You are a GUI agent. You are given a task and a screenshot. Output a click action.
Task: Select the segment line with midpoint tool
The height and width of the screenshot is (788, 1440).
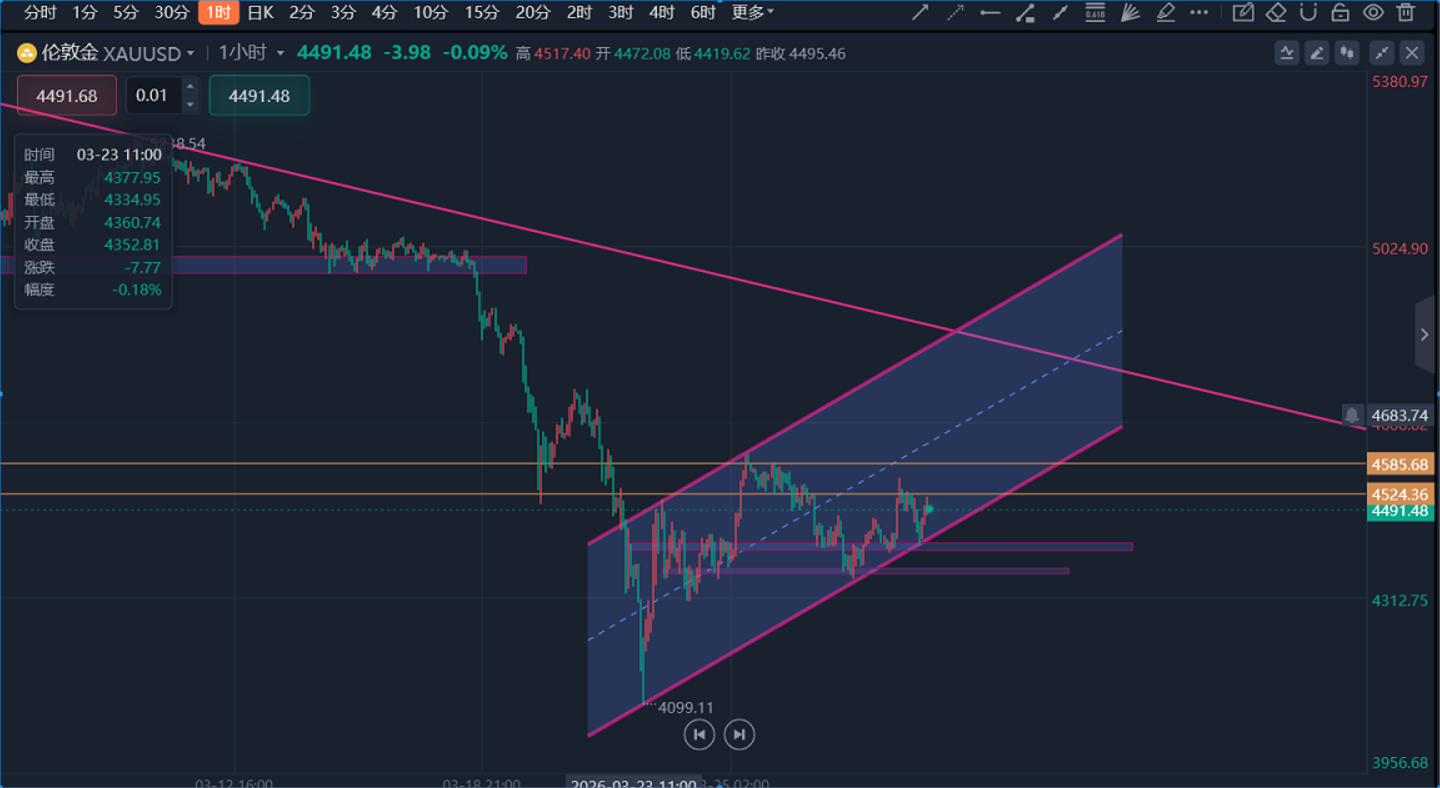[1060, 13]
